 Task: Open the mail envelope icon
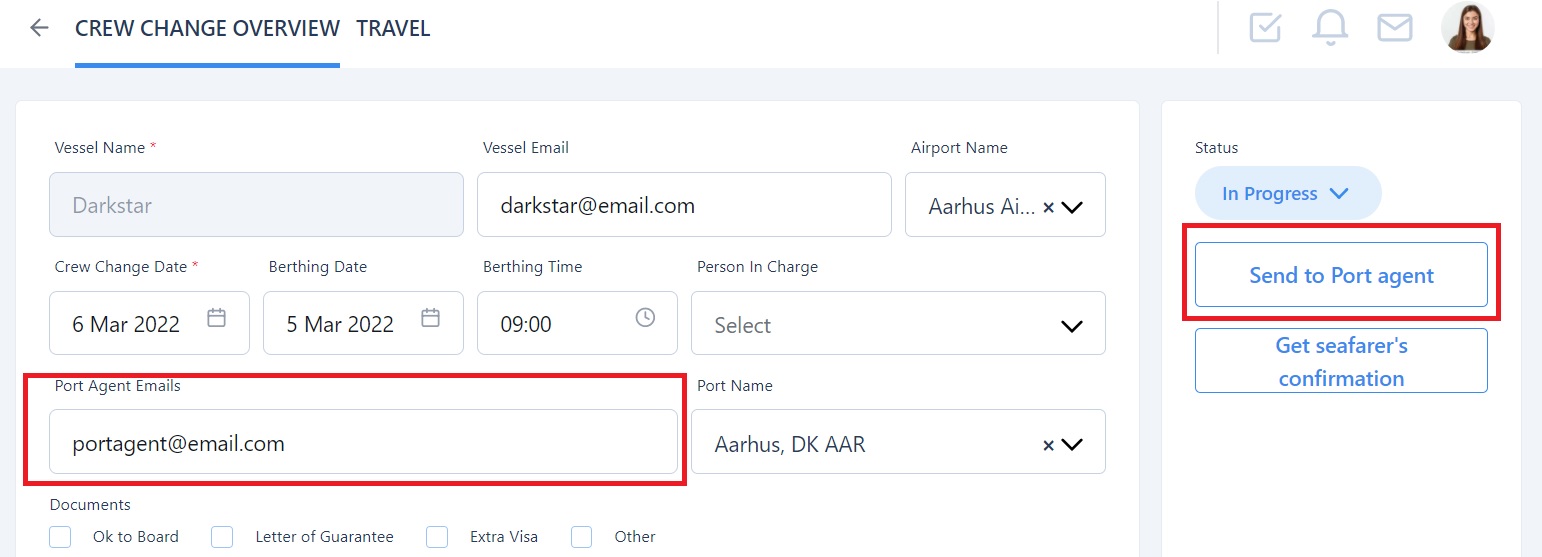1394,28
